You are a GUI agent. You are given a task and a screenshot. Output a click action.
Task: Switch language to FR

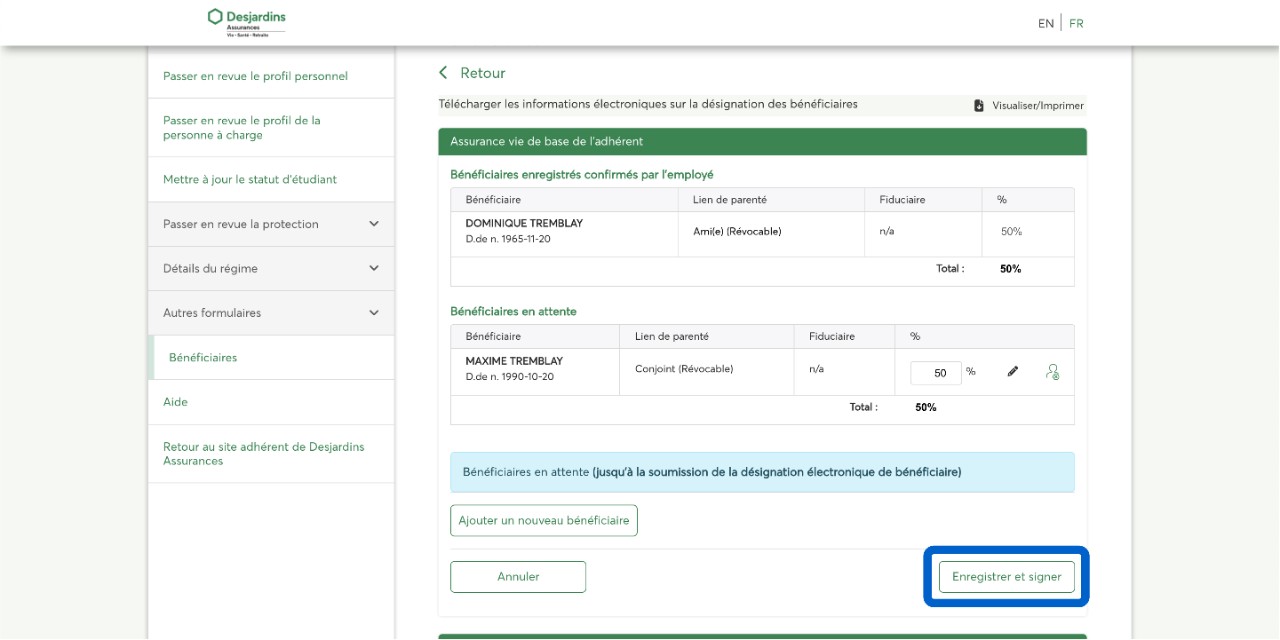[x=1076, y=23]
